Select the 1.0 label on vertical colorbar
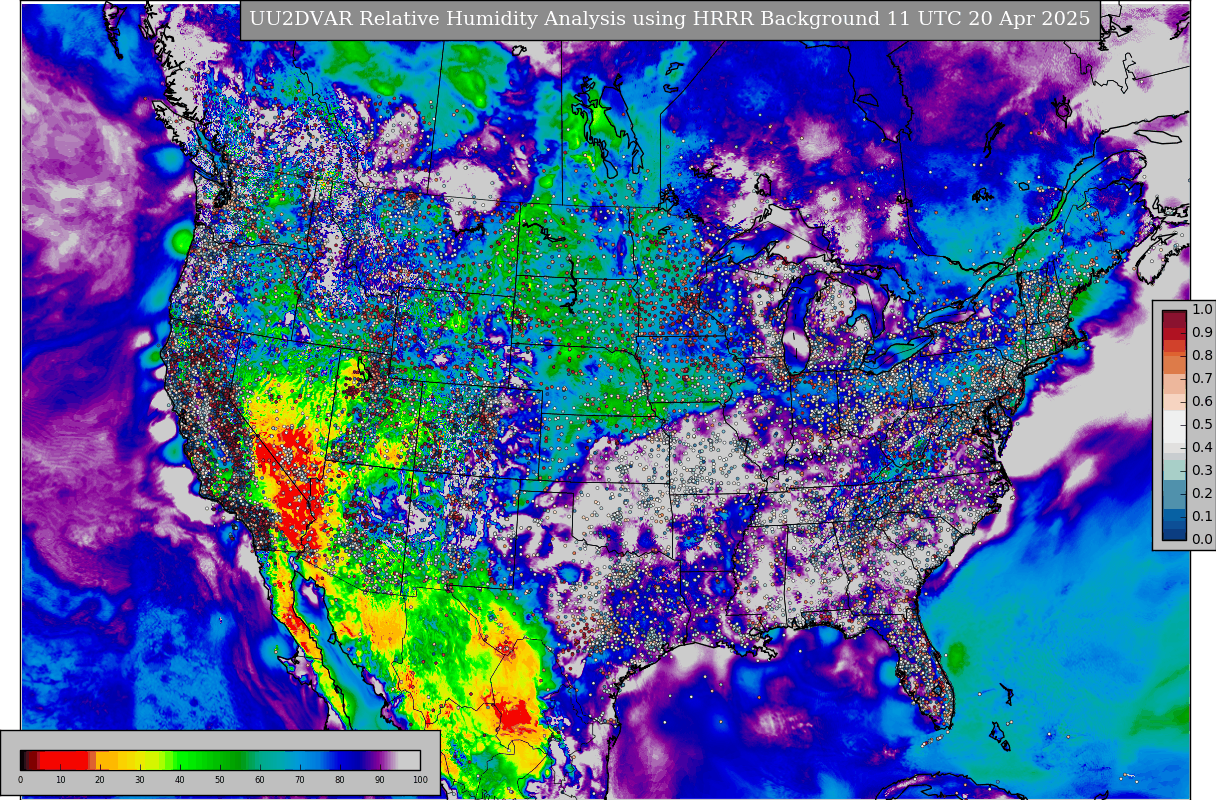Viewport: 1216px width, 800px height. click(1202, 310)
